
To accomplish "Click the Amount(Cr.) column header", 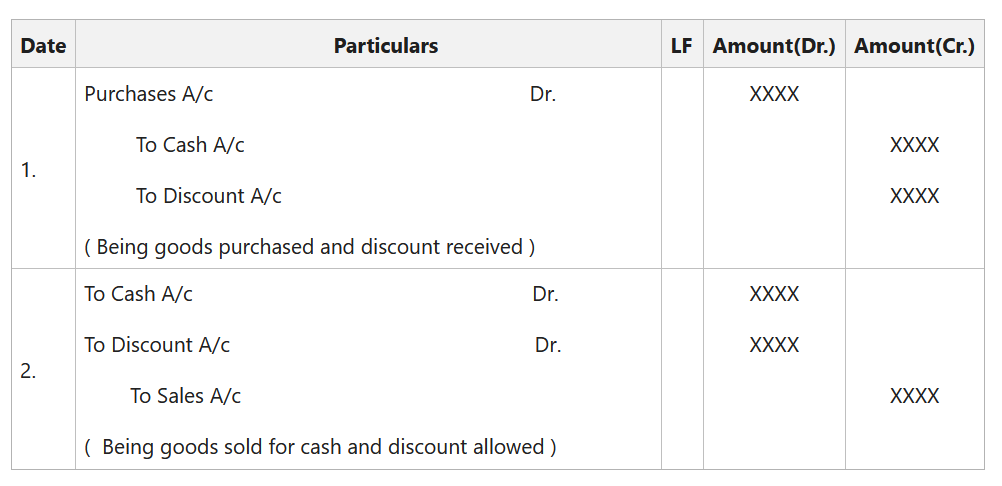I will pyautogui.click(x=914, y=46).
